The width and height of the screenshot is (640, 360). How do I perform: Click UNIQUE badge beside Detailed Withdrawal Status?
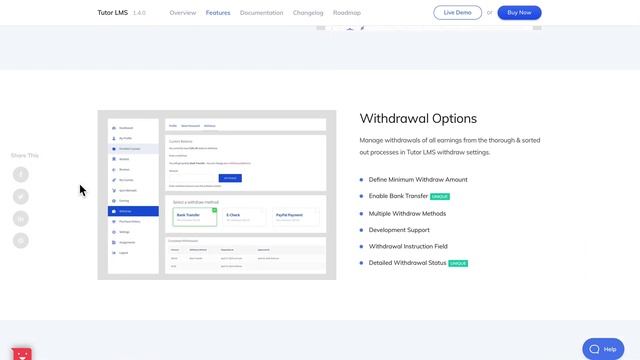click(458, 263)
